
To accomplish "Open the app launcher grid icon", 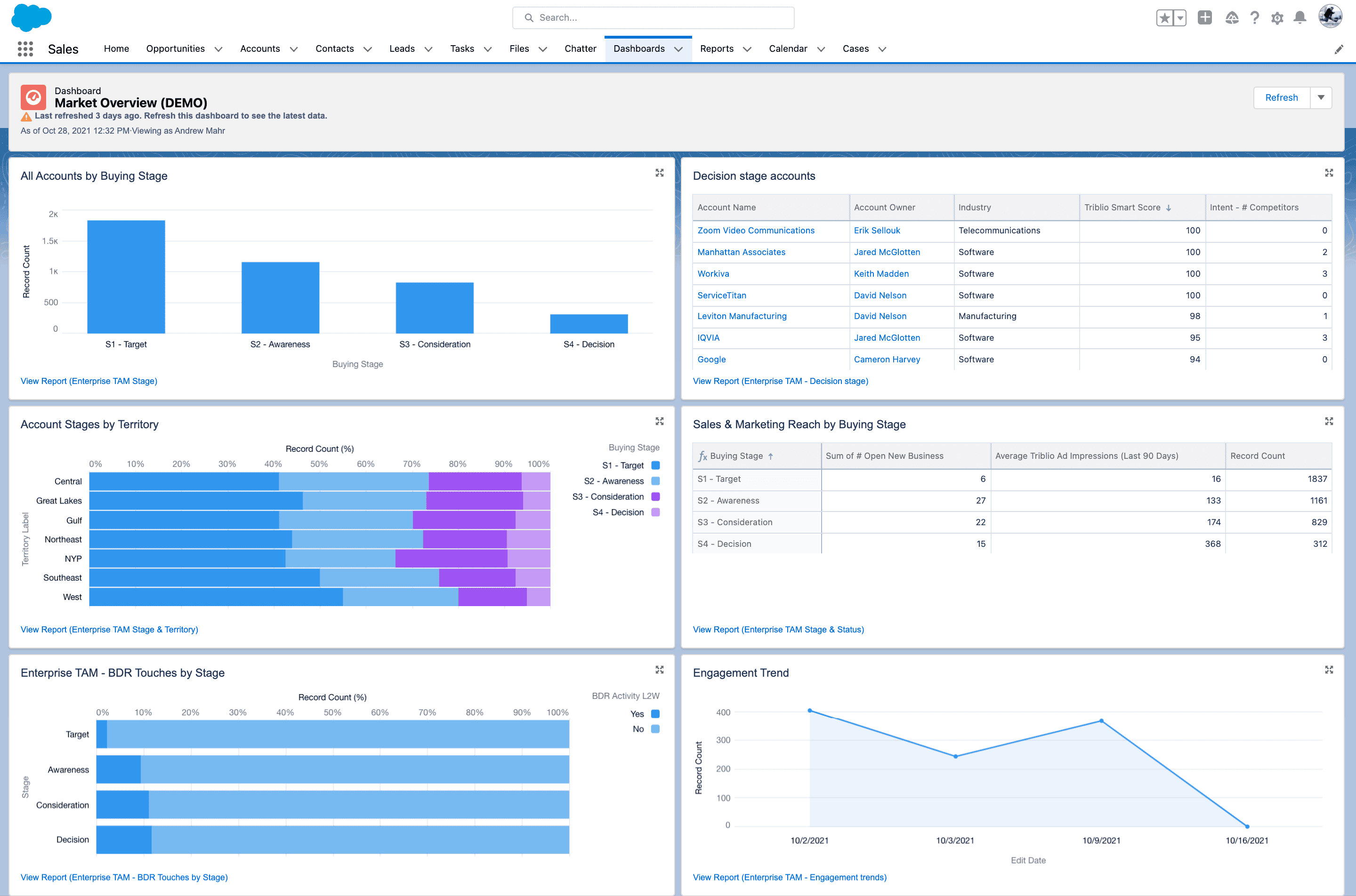I will [26, 48].
